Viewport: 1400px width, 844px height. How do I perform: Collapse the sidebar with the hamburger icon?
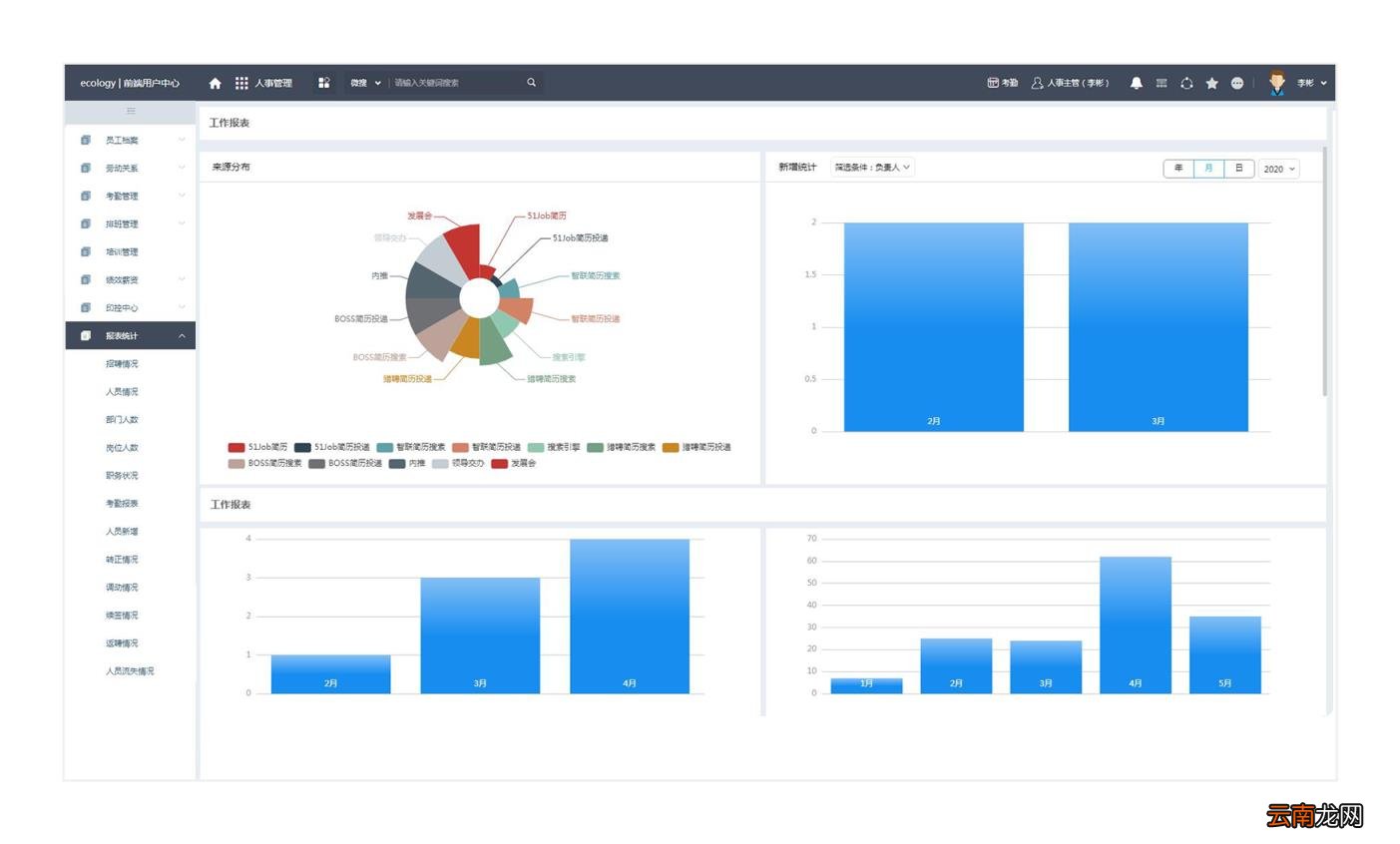(131, 112)
